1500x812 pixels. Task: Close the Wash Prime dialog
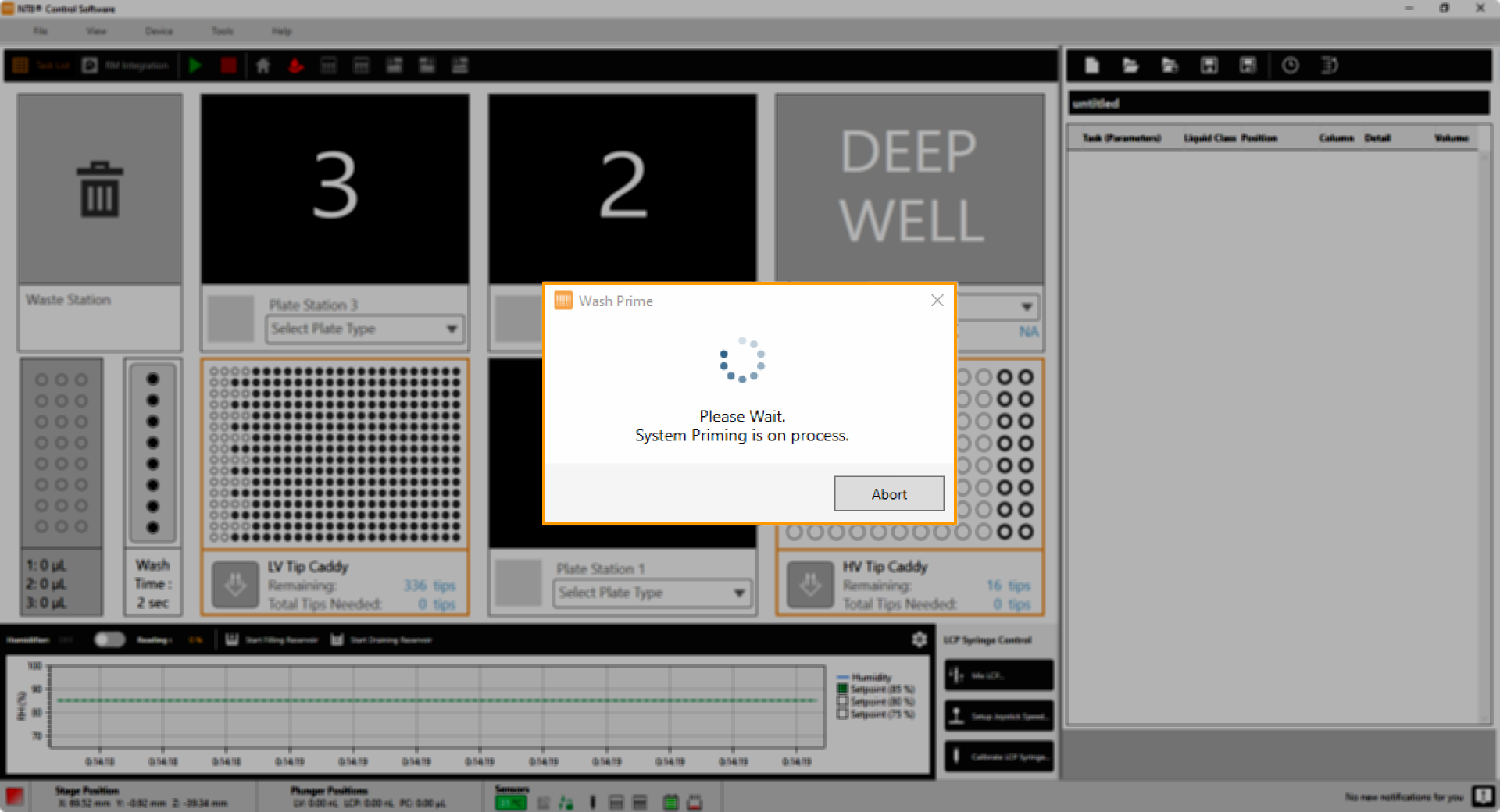pos(937,301)
